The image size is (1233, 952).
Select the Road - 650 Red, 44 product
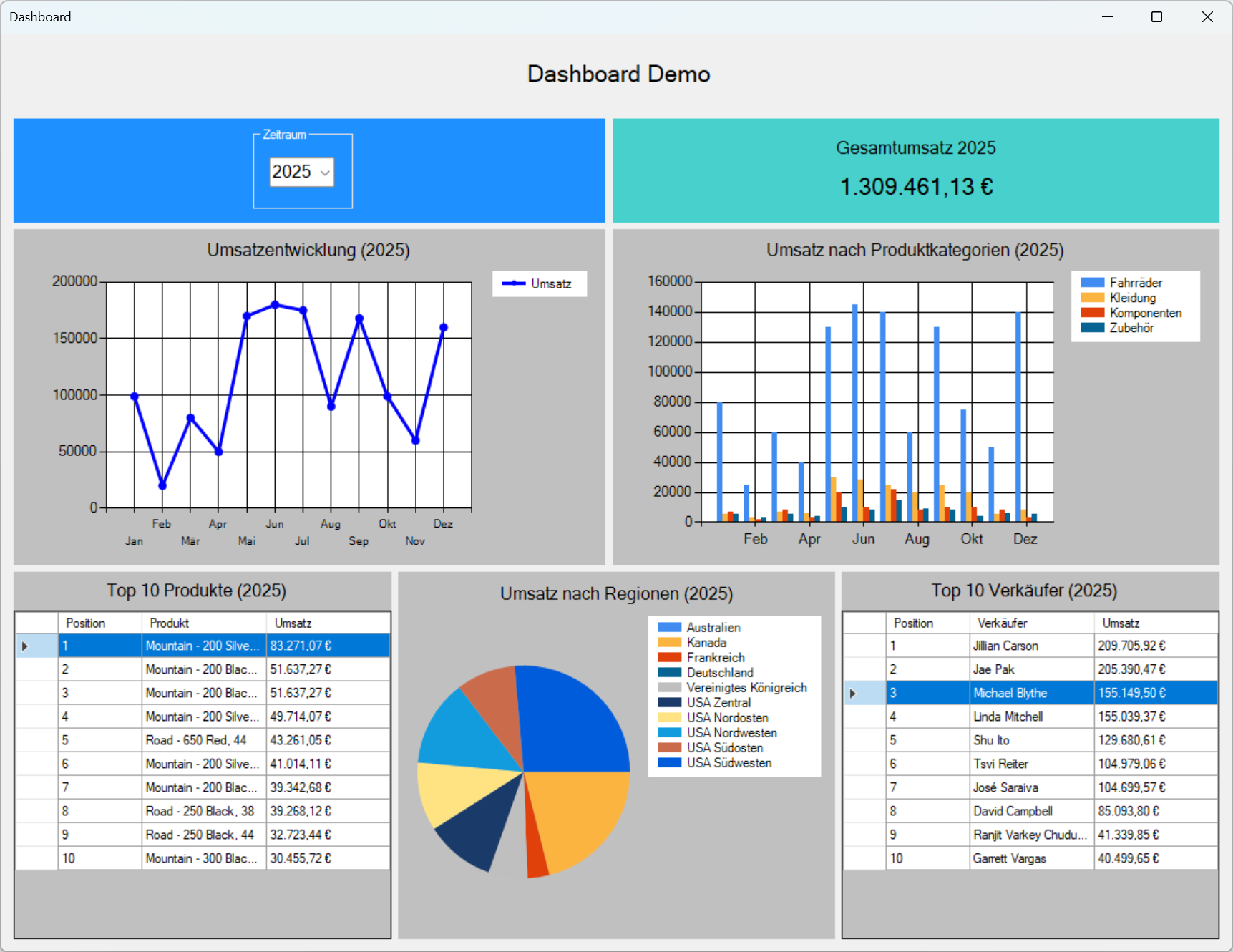(x=203, y=740)
